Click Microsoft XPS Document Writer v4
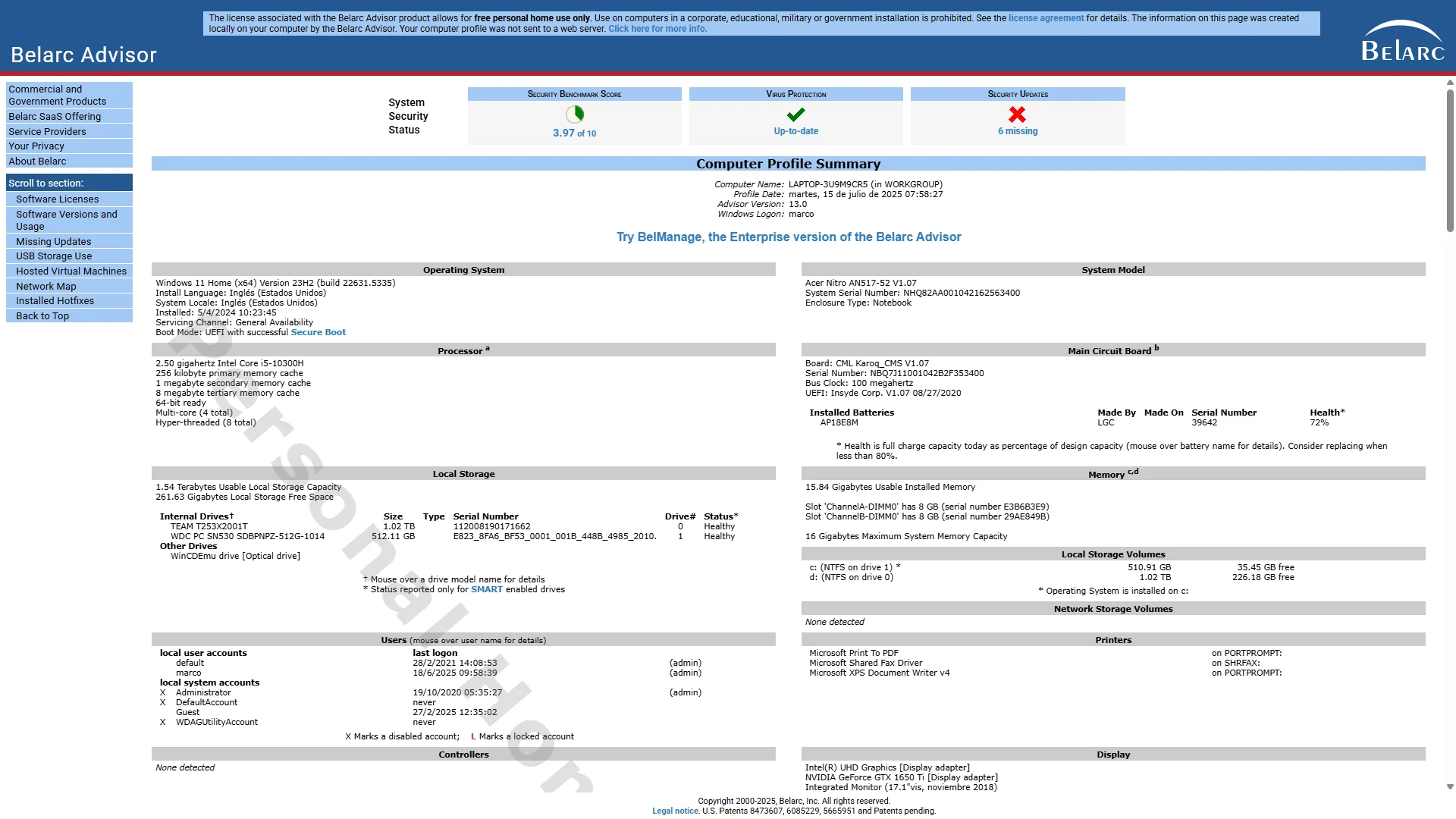Viewport: 1456px width, 819px height. coord(879,673)
